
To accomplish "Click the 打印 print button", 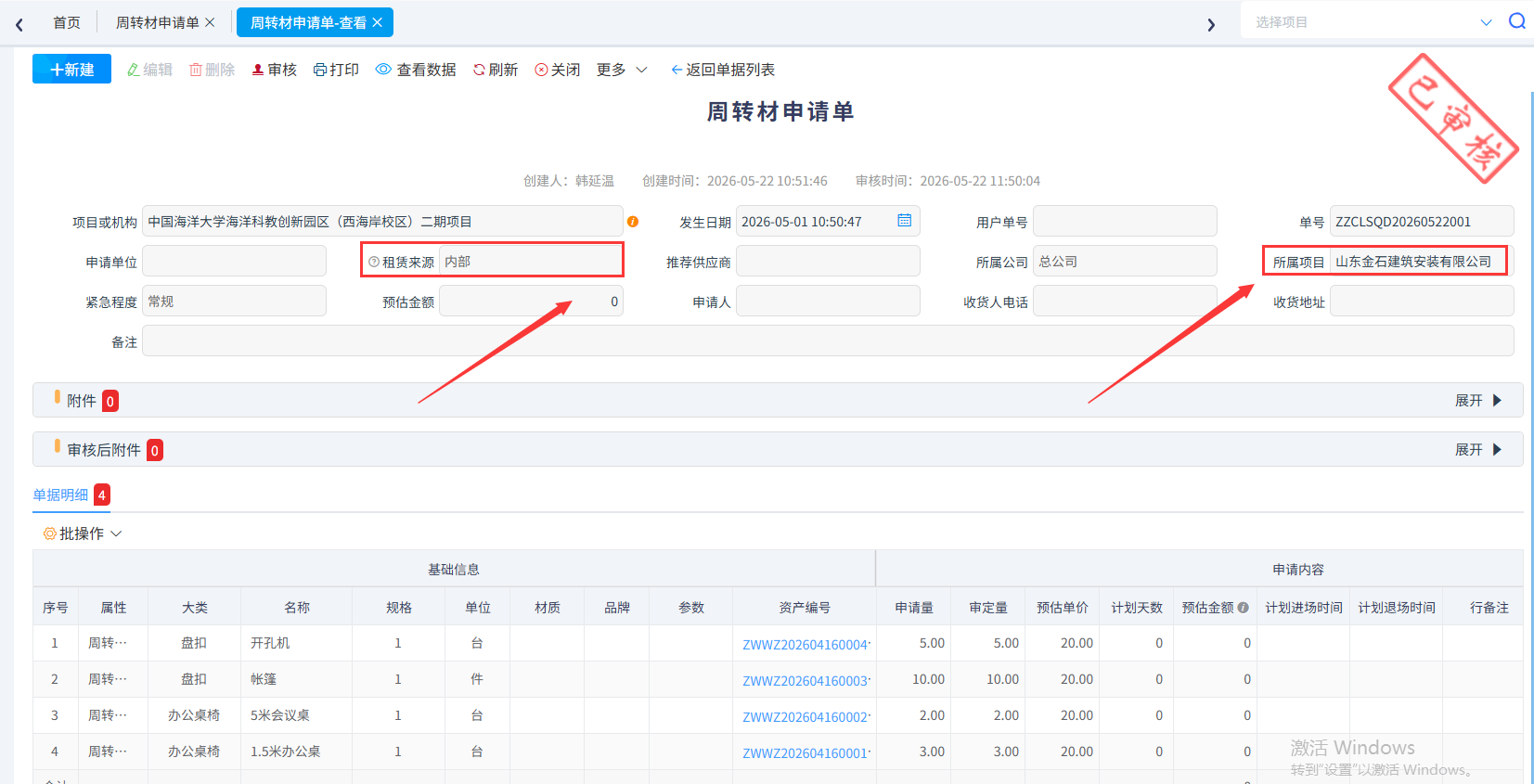I will (x=336, y=70).
